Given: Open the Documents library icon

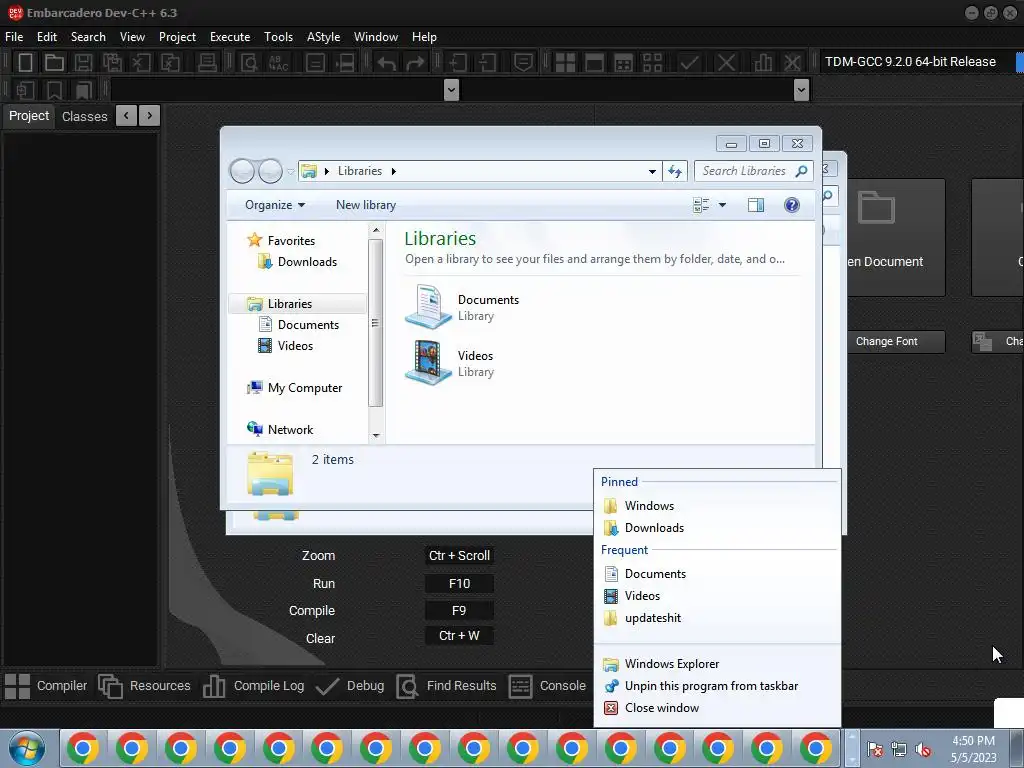Looking at the screenshot, I should click(428, 307).
